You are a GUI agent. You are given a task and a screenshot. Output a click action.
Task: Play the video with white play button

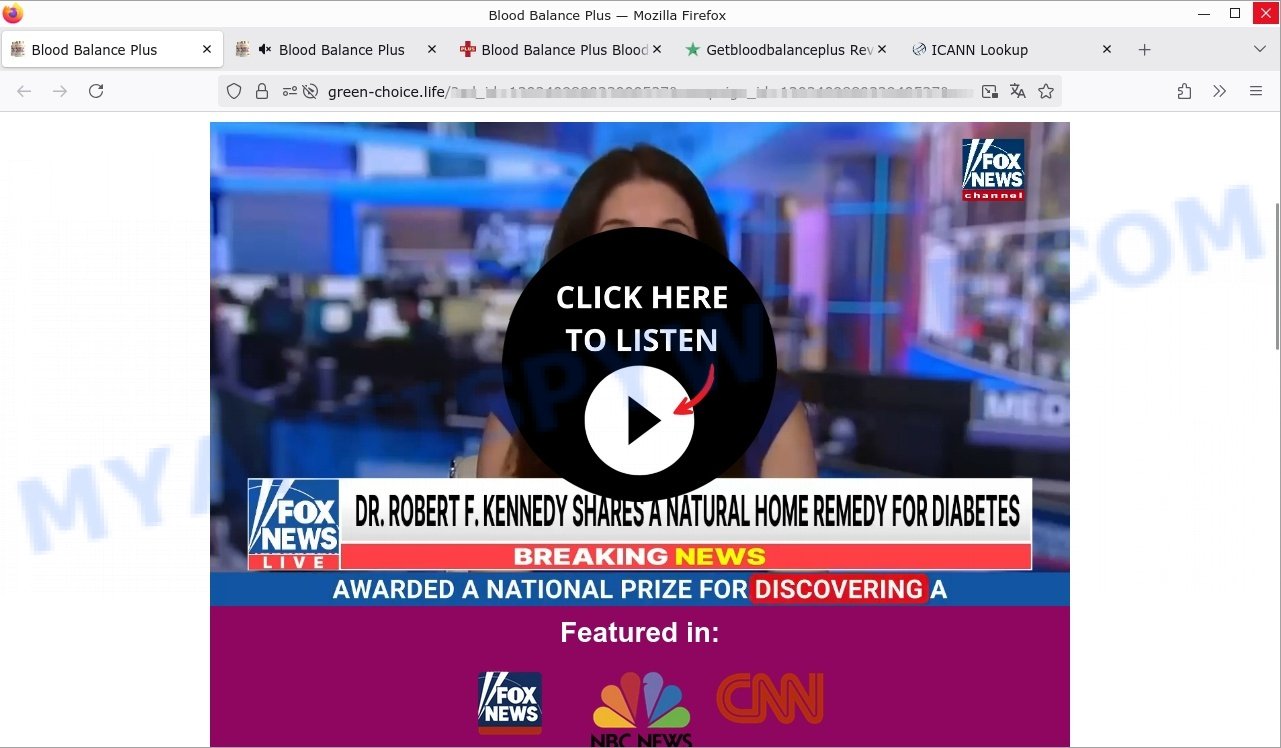tap(639, 421)
